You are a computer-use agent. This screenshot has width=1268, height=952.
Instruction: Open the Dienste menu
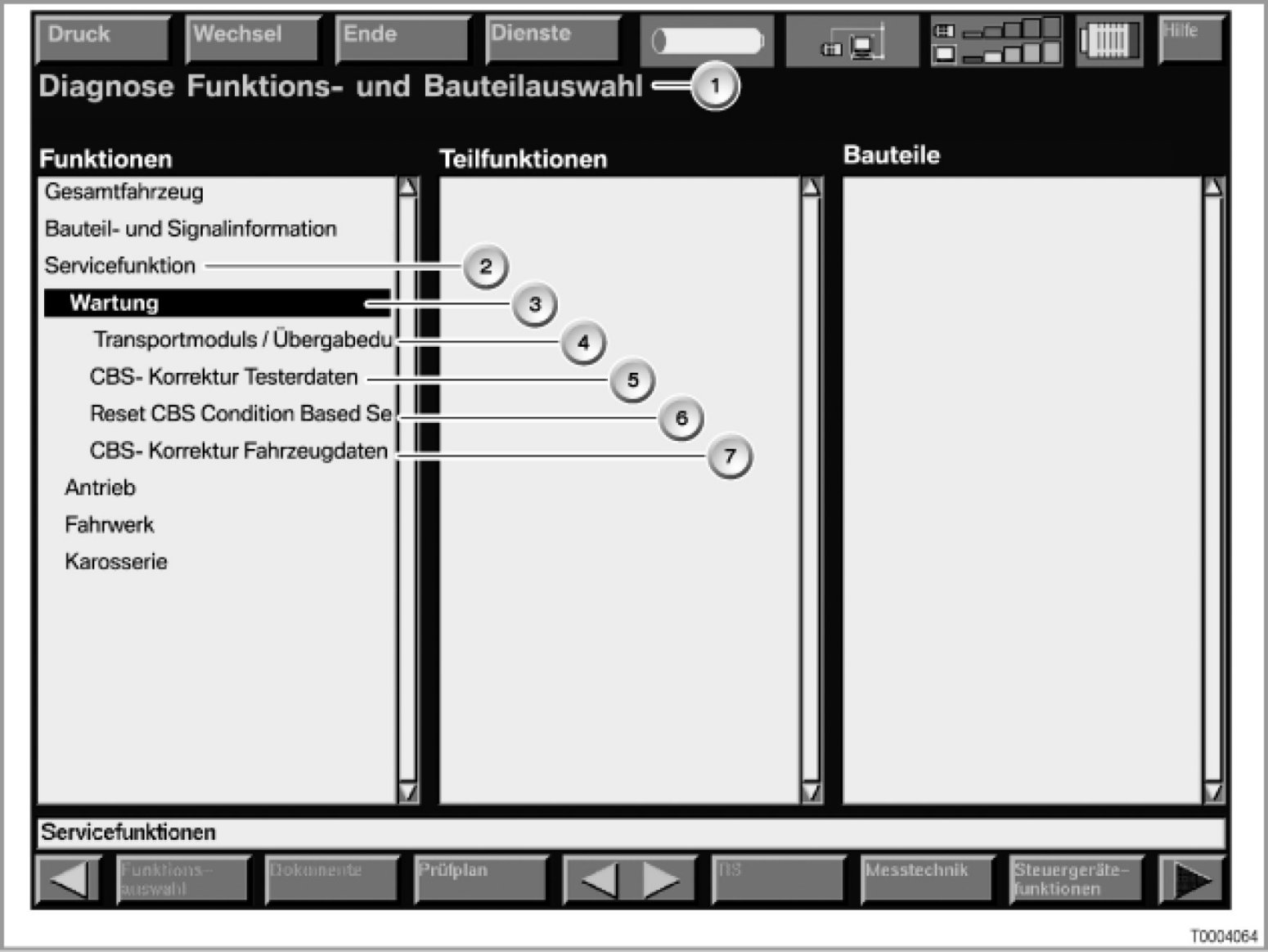(x=552, y=38)
